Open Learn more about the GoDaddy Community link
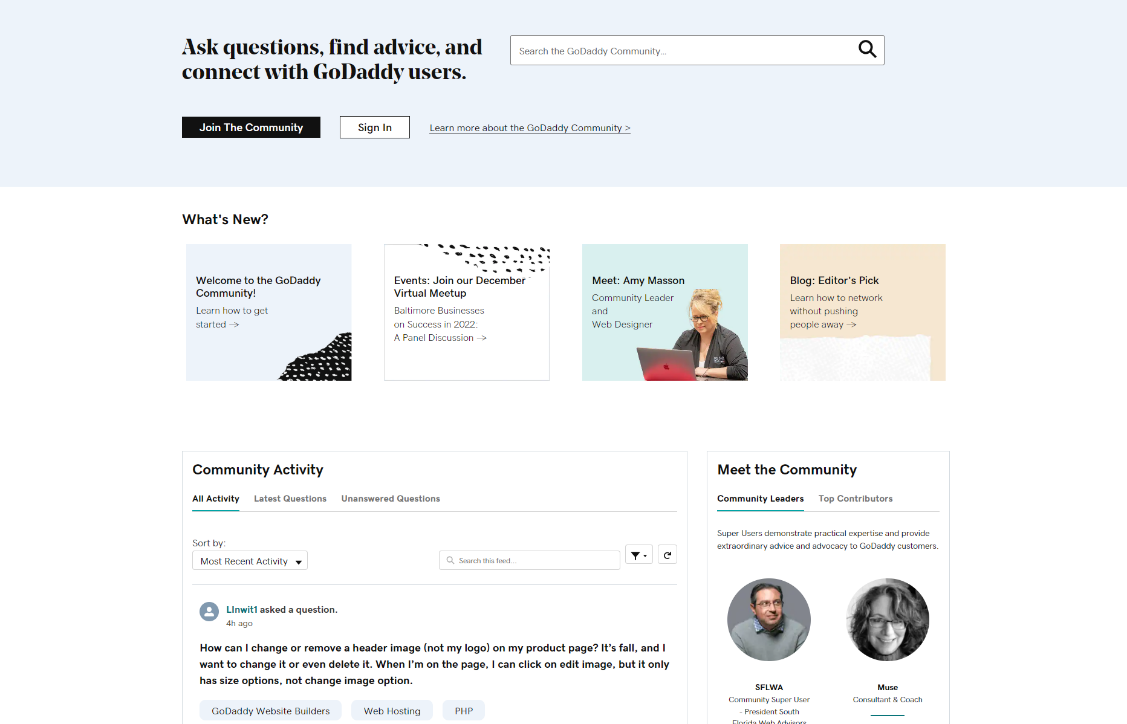 tap(530, 128)
